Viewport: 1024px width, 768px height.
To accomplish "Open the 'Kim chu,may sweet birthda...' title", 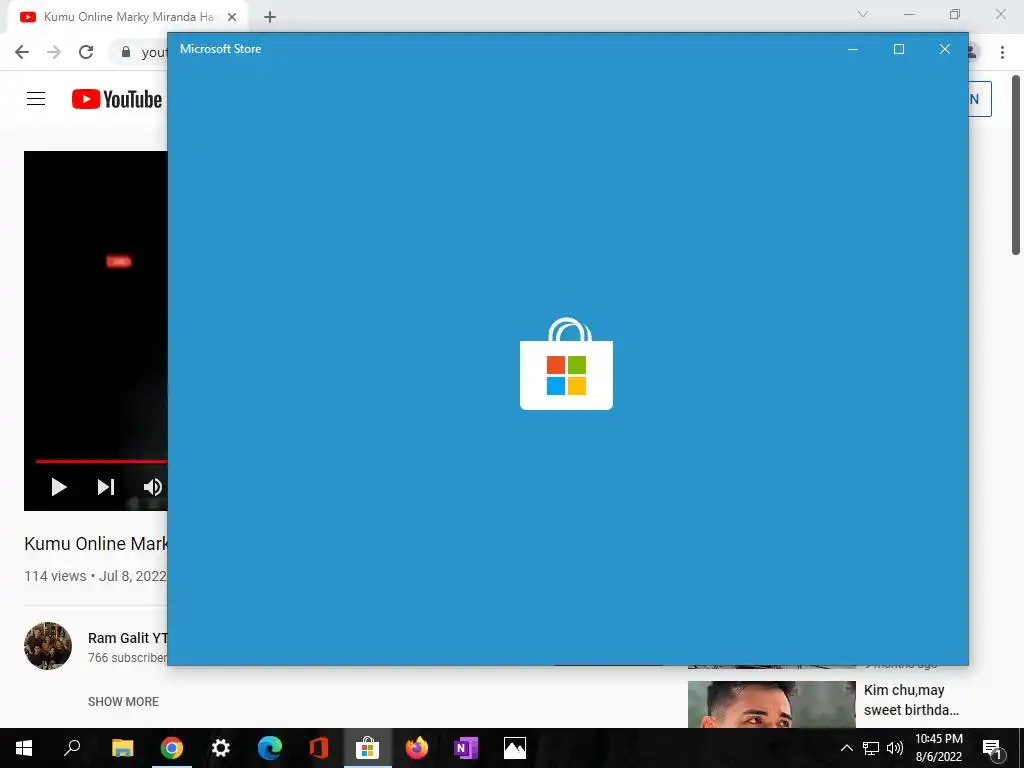I will [x=911, y=700].
